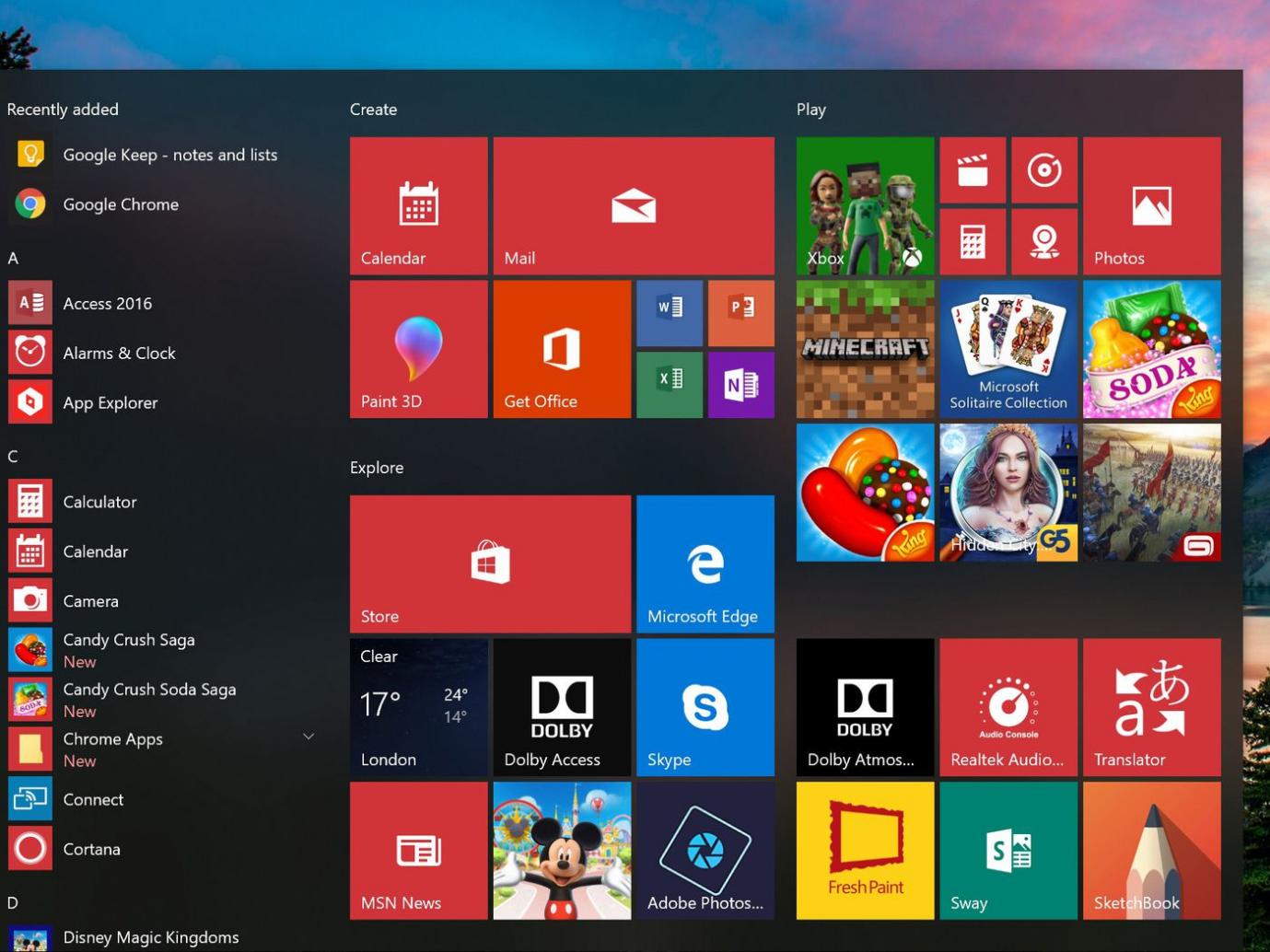1270x952 pixels.
Task: Open the OneNote small tile
Action: 740,385
